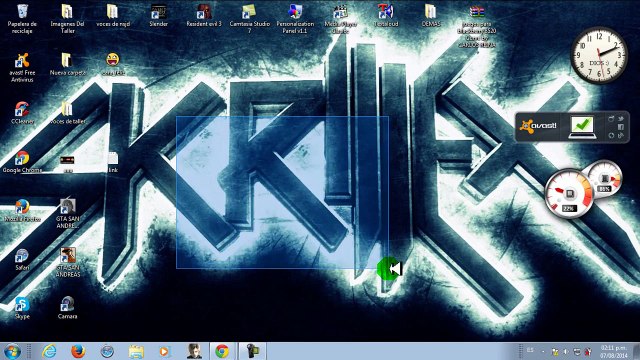Open the Camara desktop shortcut
This screenshot has width=640, height=360.
click(x=67, y=308)
